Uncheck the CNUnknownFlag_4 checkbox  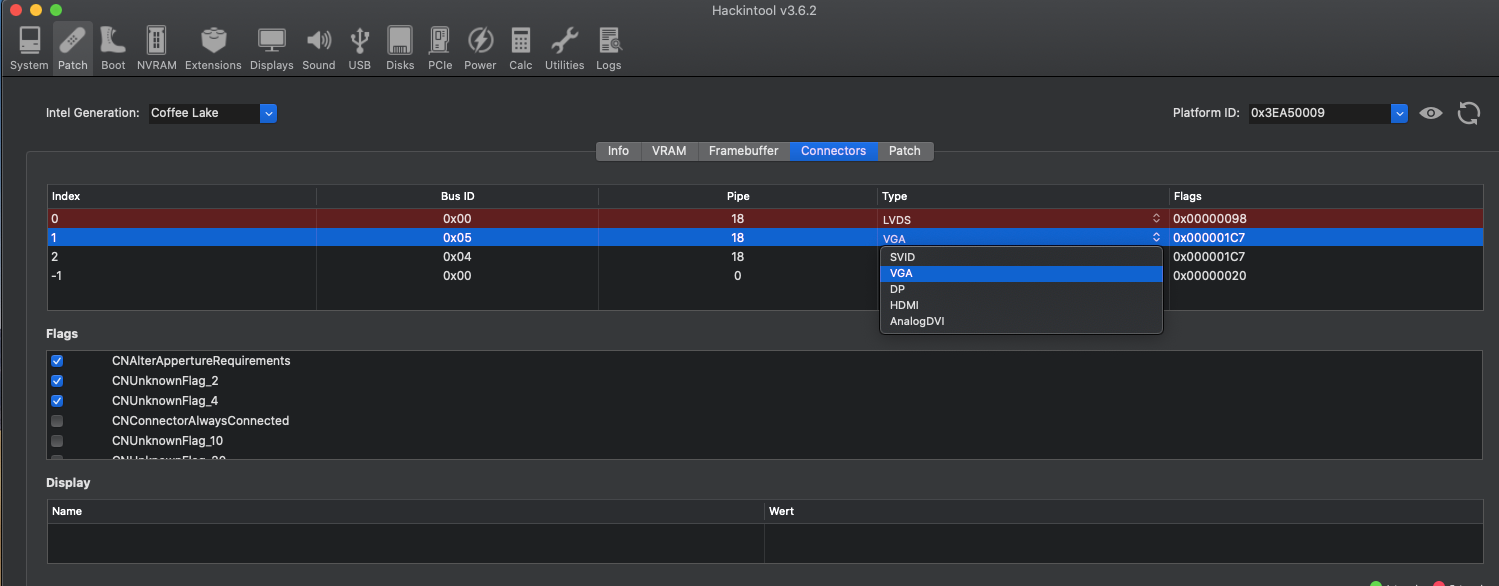pos(57,401)
